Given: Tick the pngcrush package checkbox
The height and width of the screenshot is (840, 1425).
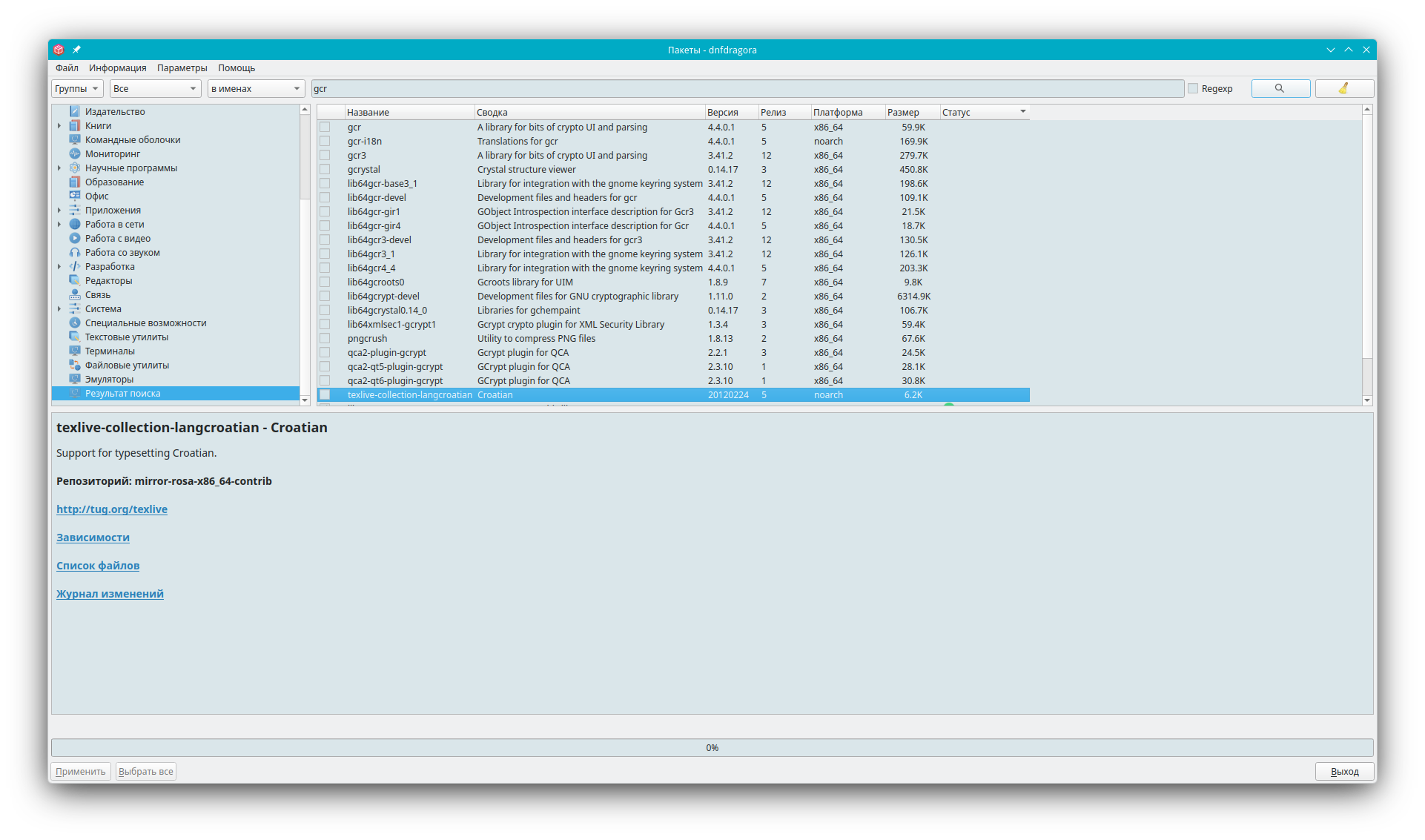Looking at the screenshot, I should pos(325,338).
